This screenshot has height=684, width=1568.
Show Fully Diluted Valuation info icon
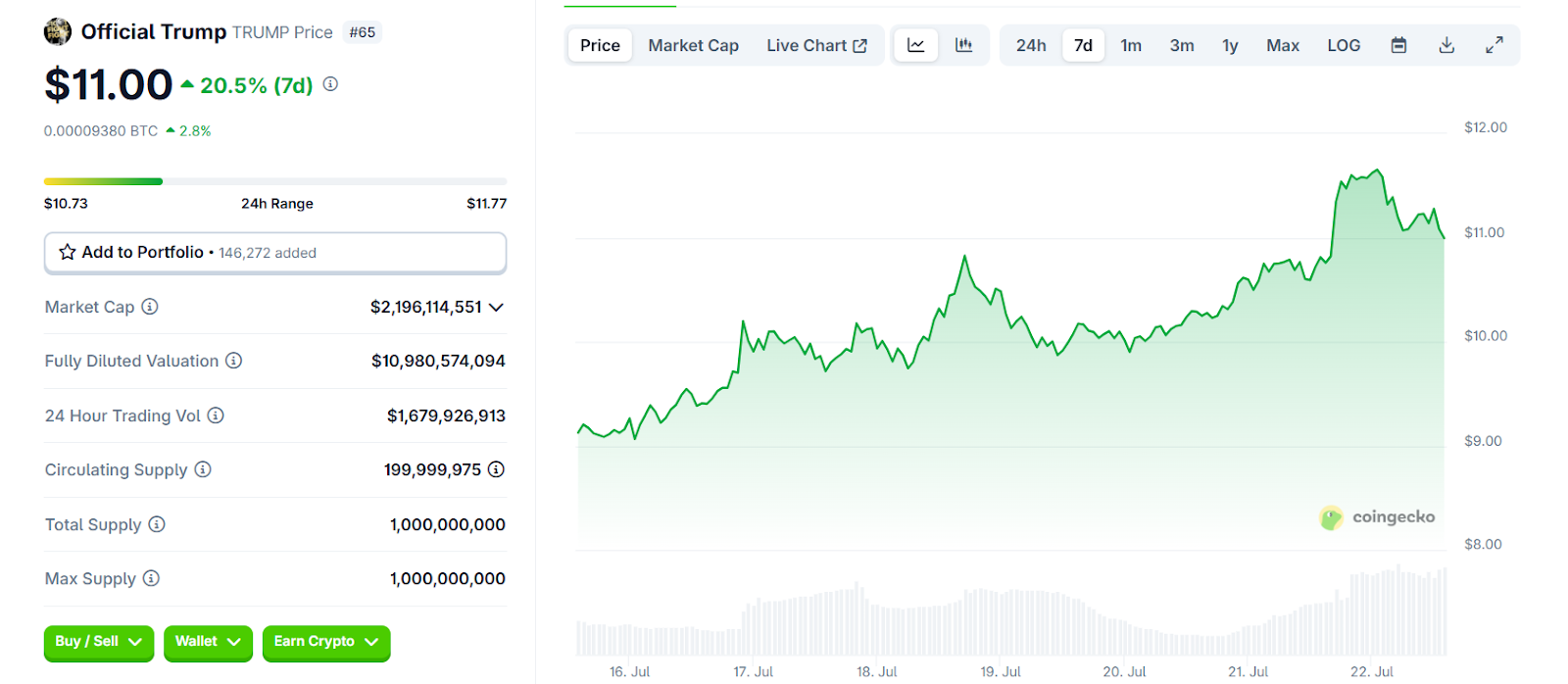[x=233, y=361]
